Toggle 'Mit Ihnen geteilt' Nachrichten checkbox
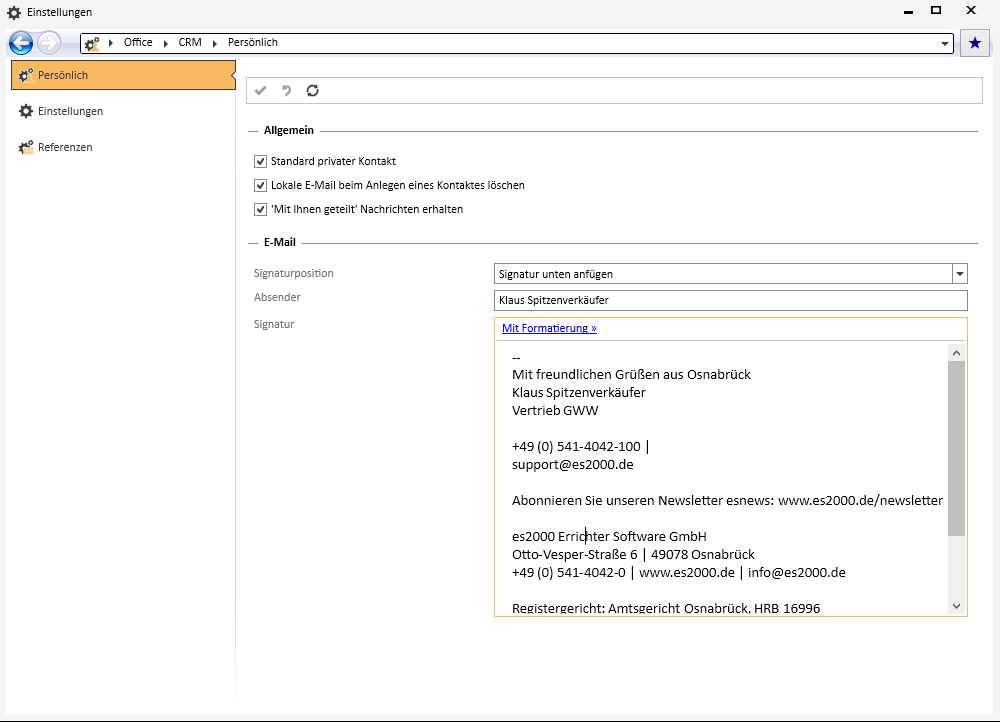 point(260,209)
